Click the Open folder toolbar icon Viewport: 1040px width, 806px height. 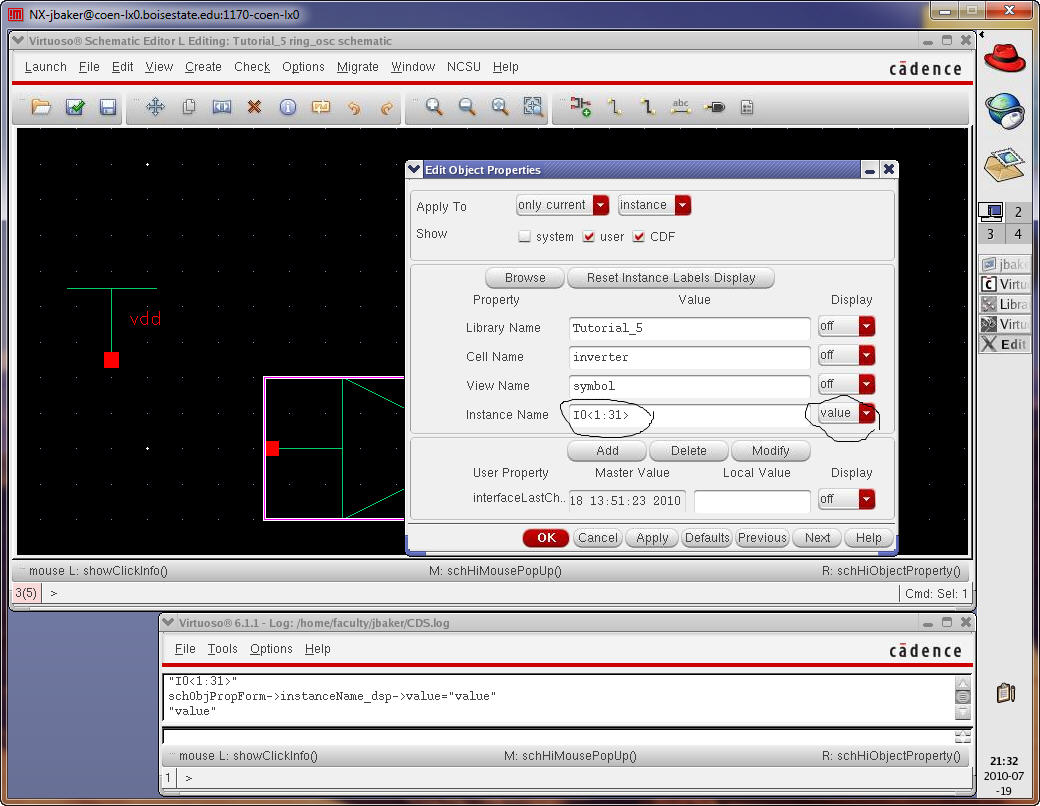click(41, 107)
